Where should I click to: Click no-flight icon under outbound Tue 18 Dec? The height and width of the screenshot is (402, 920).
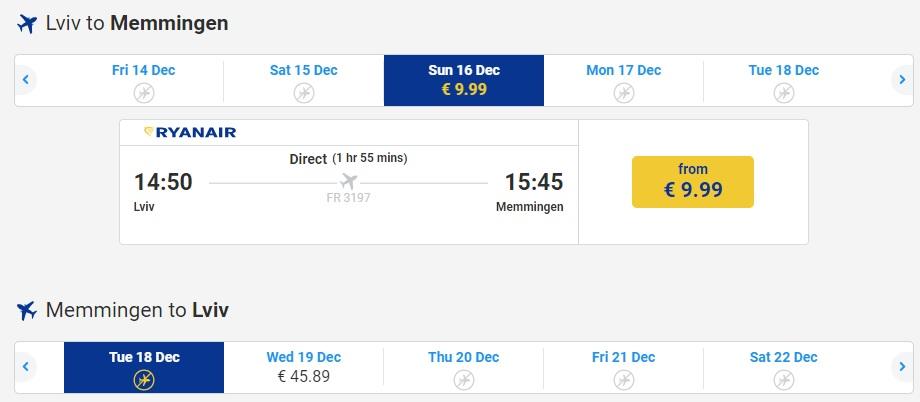tap(784, 93)
